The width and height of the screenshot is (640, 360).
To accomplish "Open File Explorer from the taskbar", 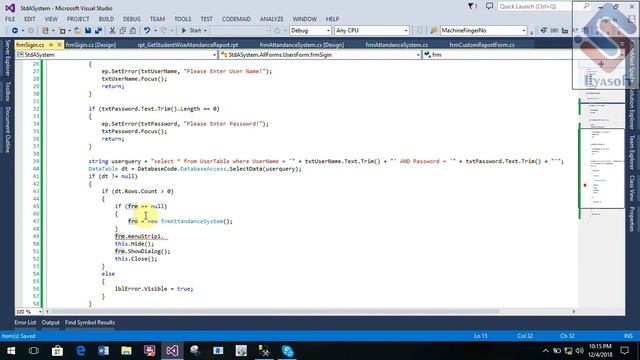I will (x=126, y=351).
